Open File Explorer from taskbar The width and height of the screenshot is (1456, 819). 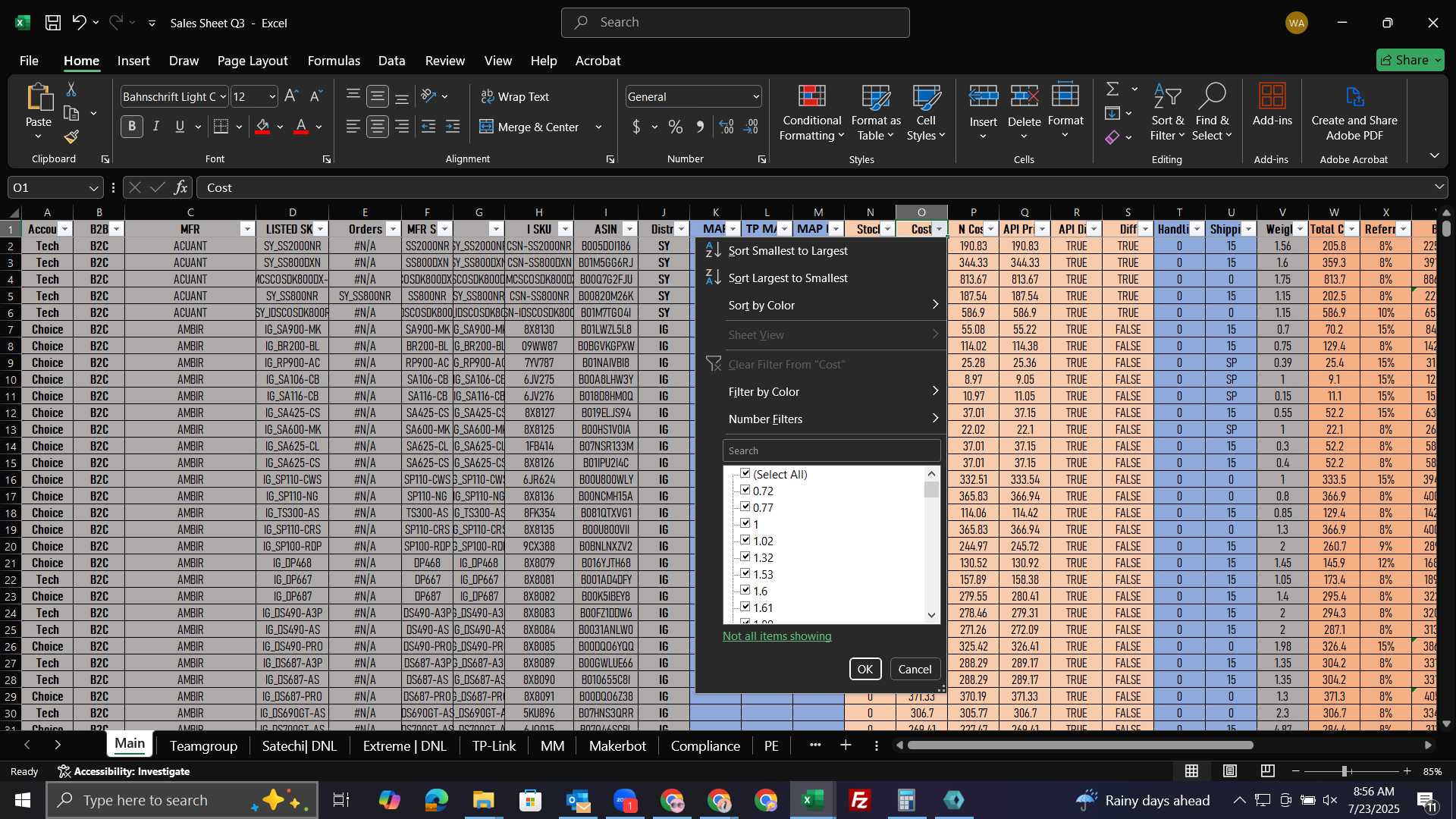(x=483, y=800)
